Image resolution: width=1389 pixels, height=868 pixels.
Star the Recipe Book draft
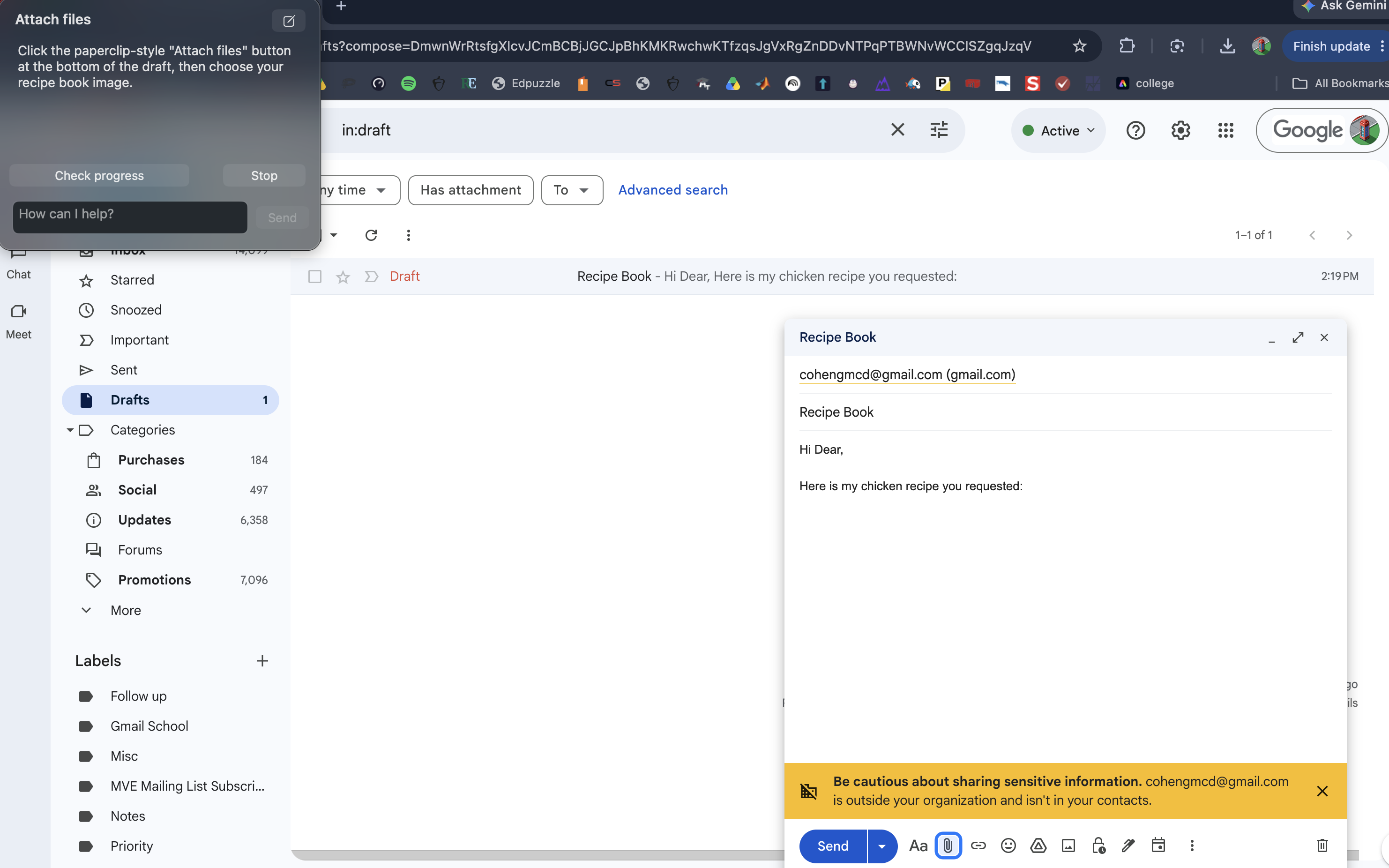pyautogui.click(x=343, y=277)
